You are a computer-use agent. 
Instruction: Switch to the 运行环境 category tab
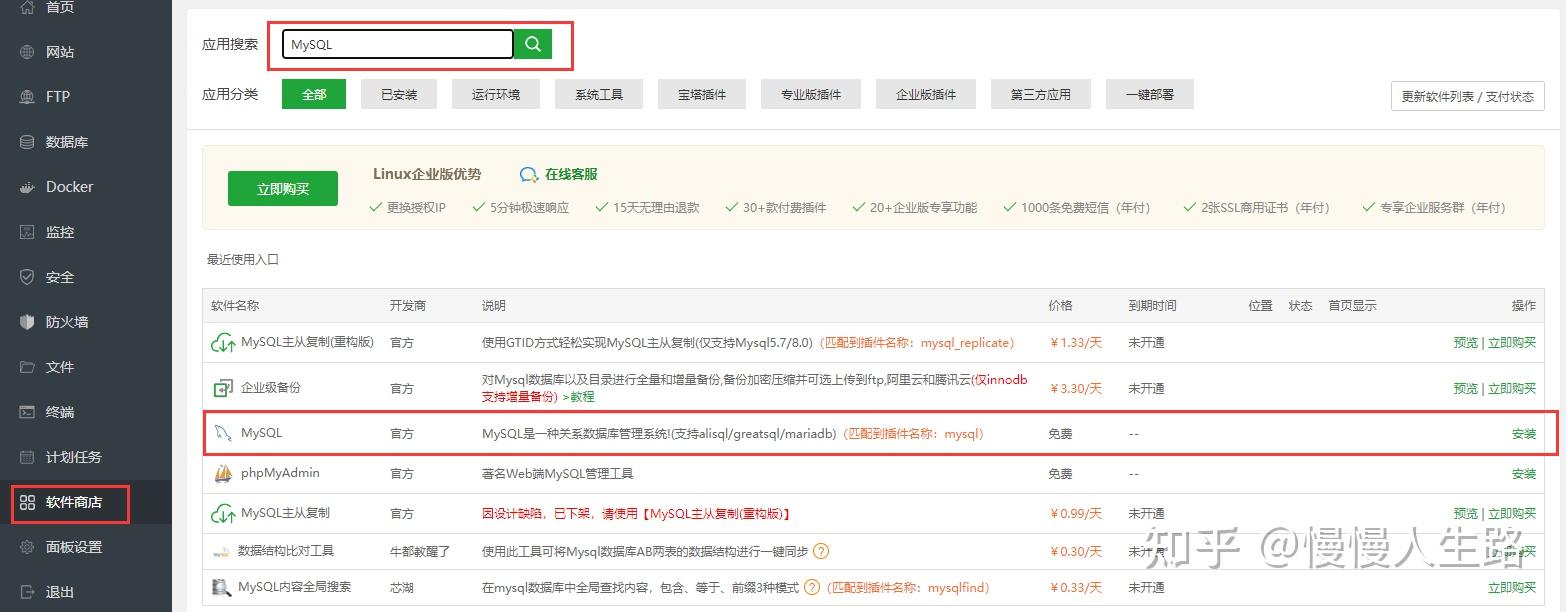496,94
